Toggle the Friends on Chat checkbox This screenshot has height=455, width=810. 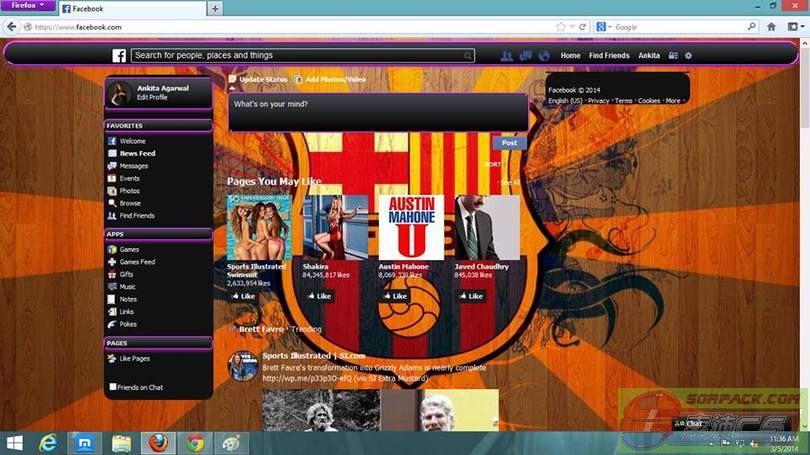tap(113, 387)
